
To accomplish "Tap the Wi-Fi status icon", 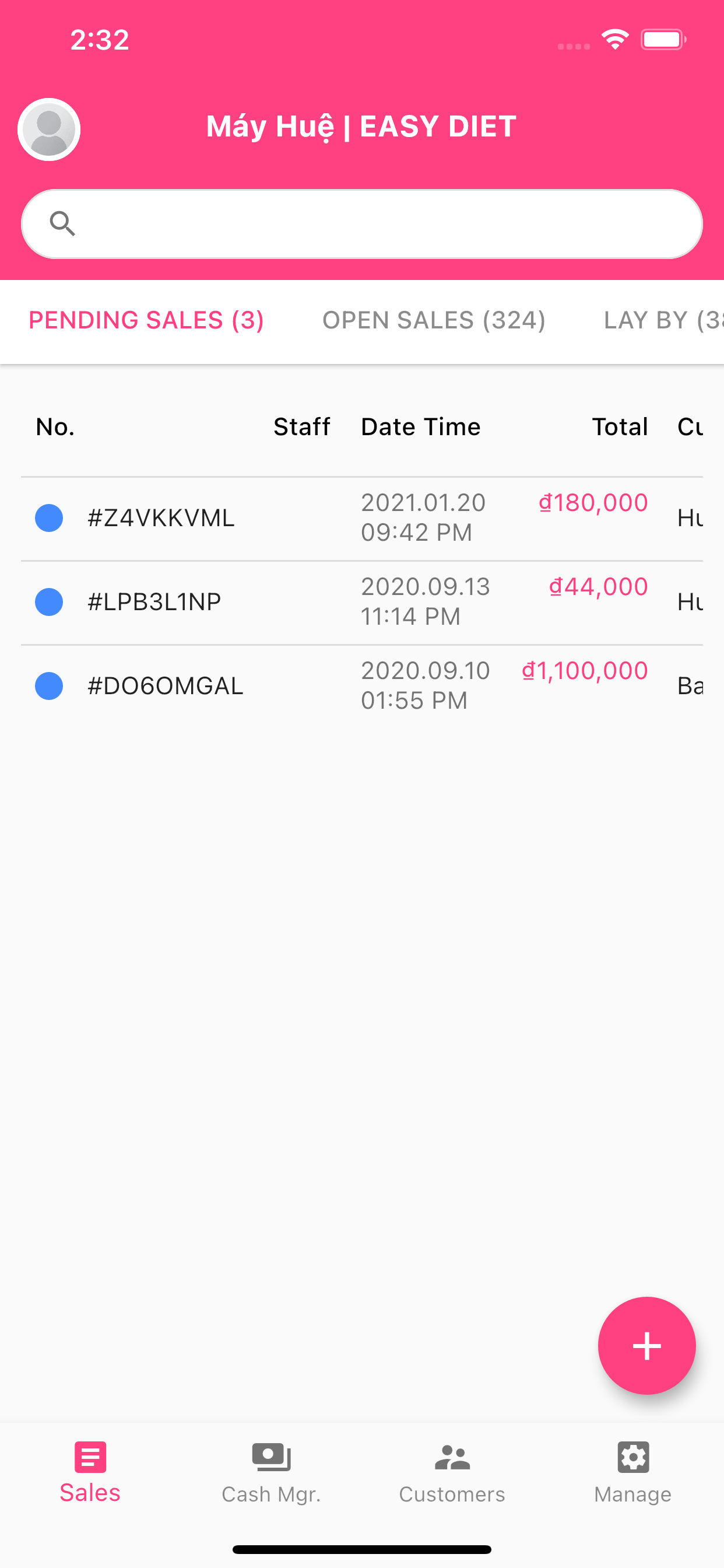I will coord(615,40).
